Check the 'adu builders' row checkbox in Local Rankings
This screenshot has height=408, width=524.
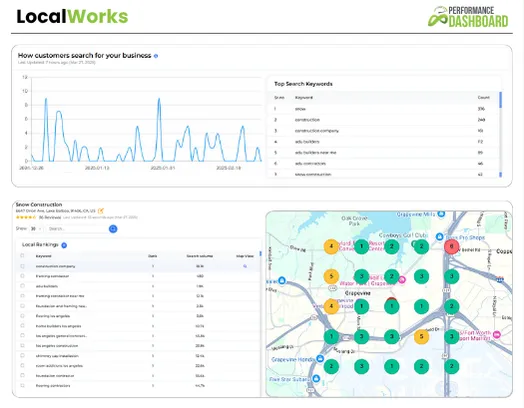pyautogui.click(x=22, y=286)
